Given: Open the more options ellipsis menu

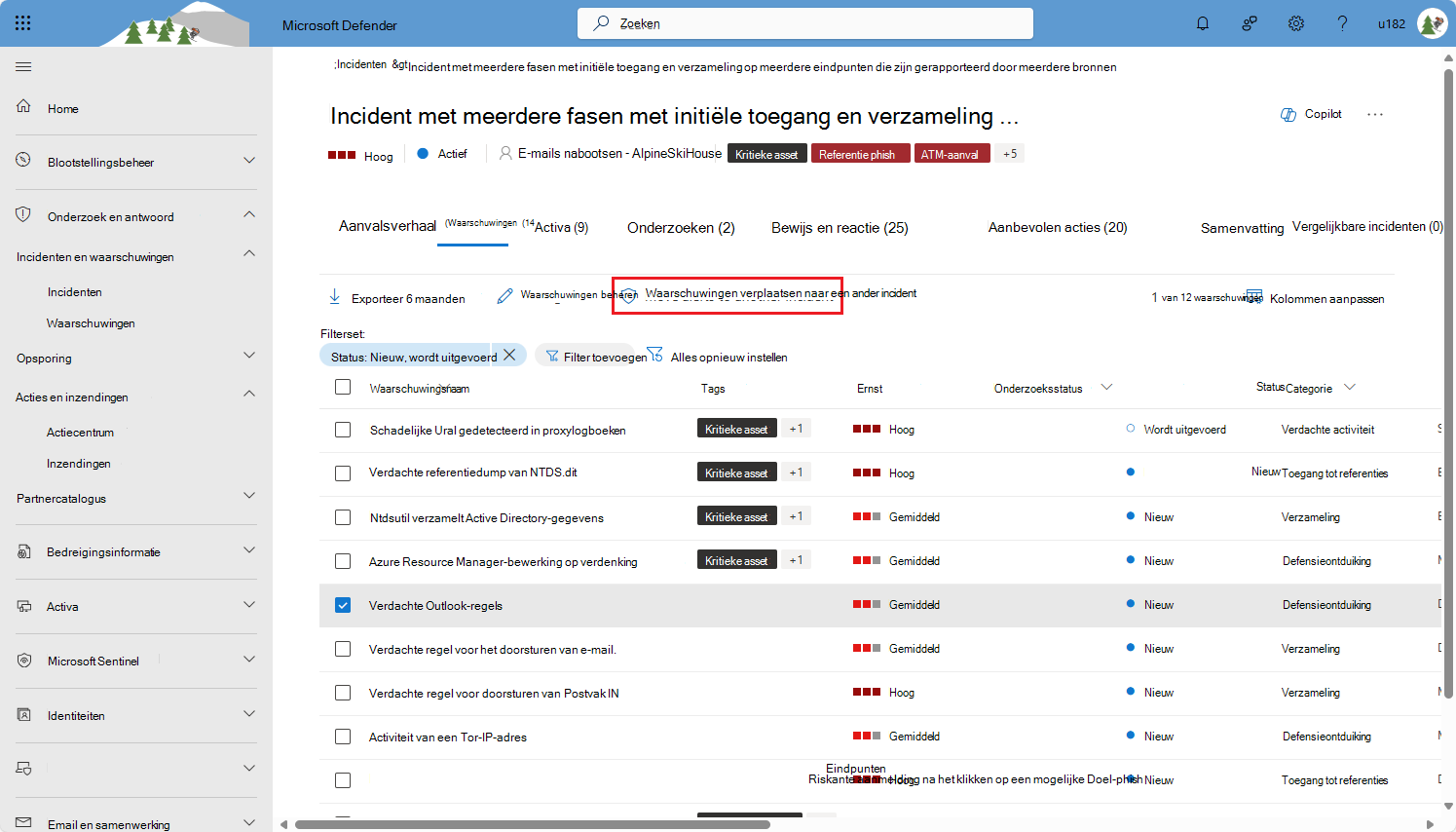Looking at the screenshot, I should tap(1375, 115).
